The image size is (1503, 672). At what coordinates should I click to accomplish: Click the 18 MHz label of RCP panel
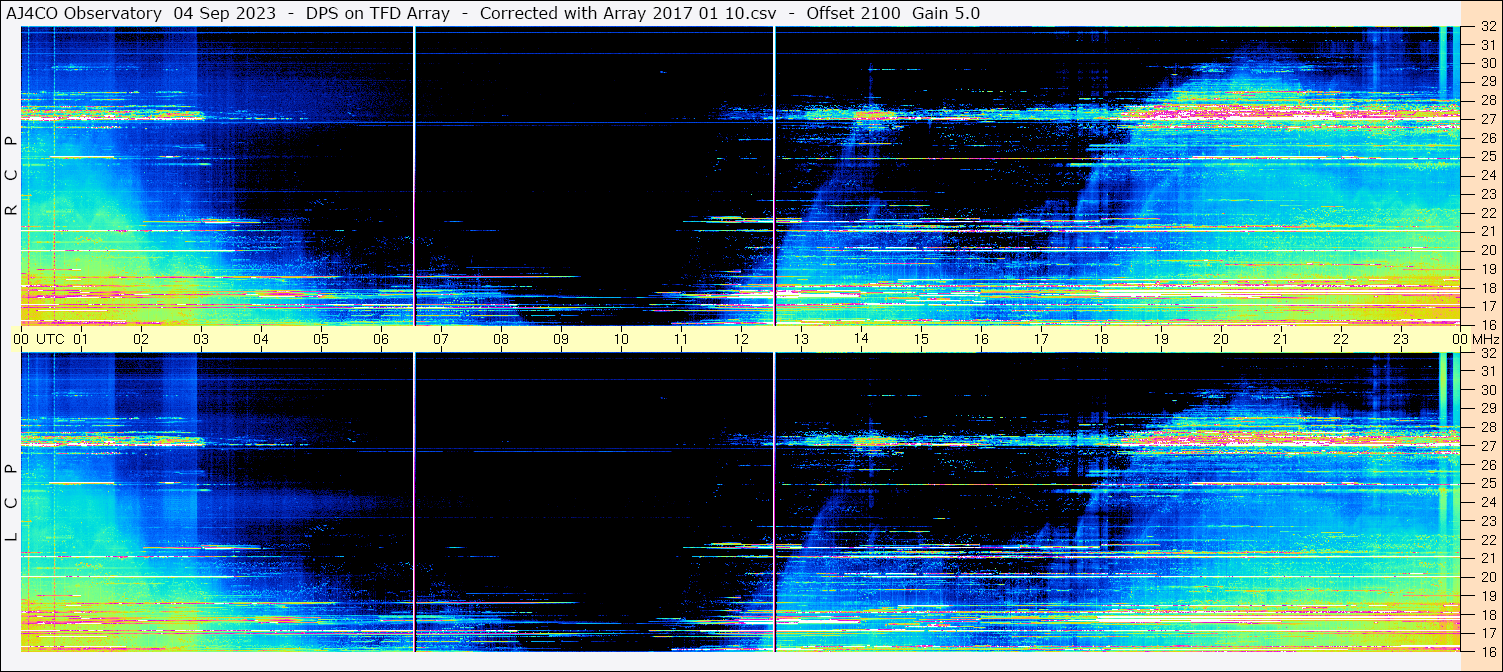[1488, 288]
